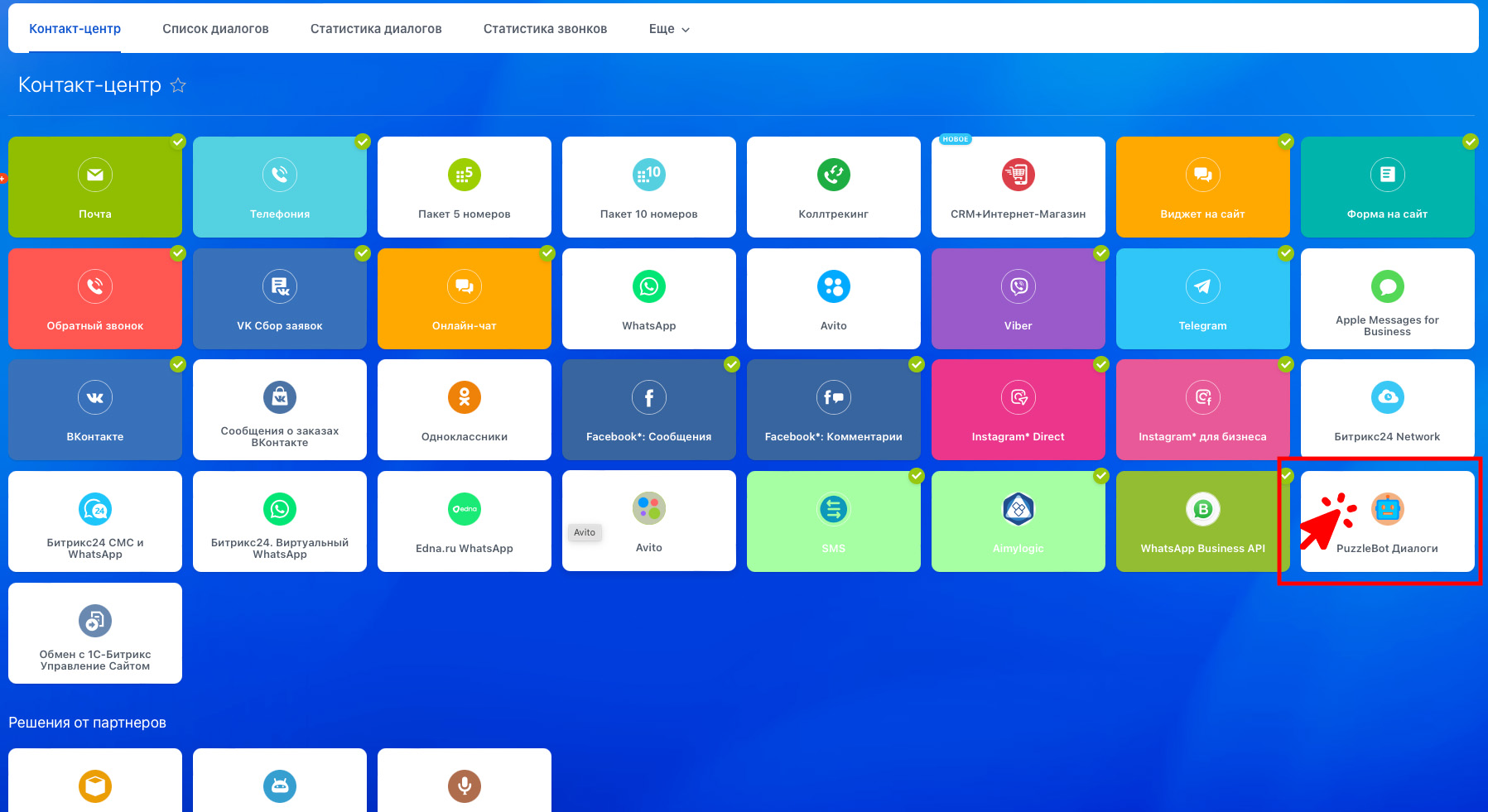Click the Контакт-центр page title
1488x812 pixels.
[89, 85]
